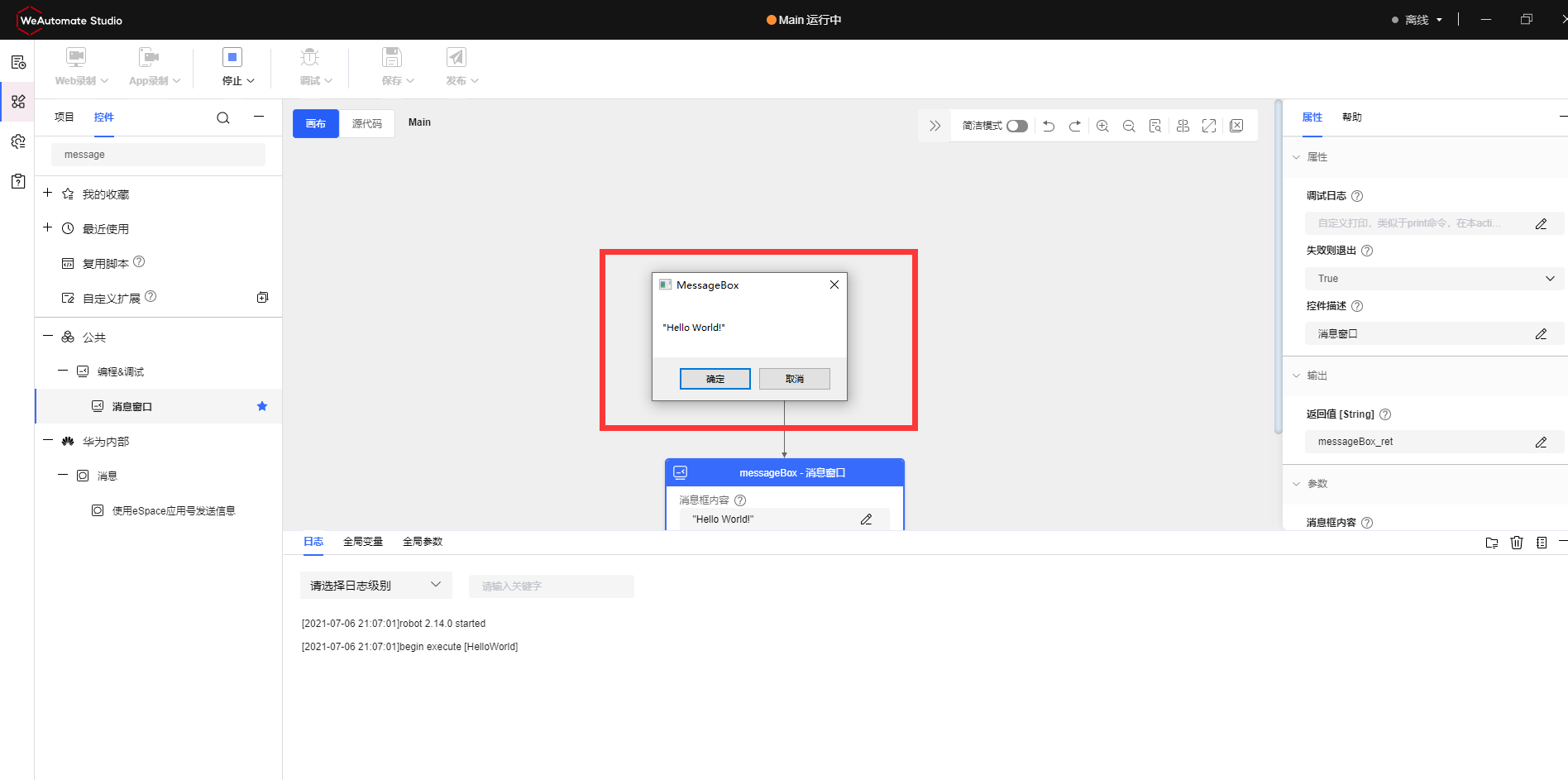
Task: Click the 调试 debug bug icon
Action: coord(310,57)
